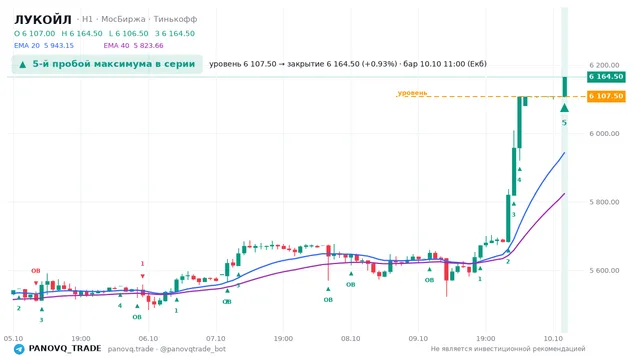The image size is (640, 360).
Task: Click the red marker labeled 1
Action: (142, 276)
